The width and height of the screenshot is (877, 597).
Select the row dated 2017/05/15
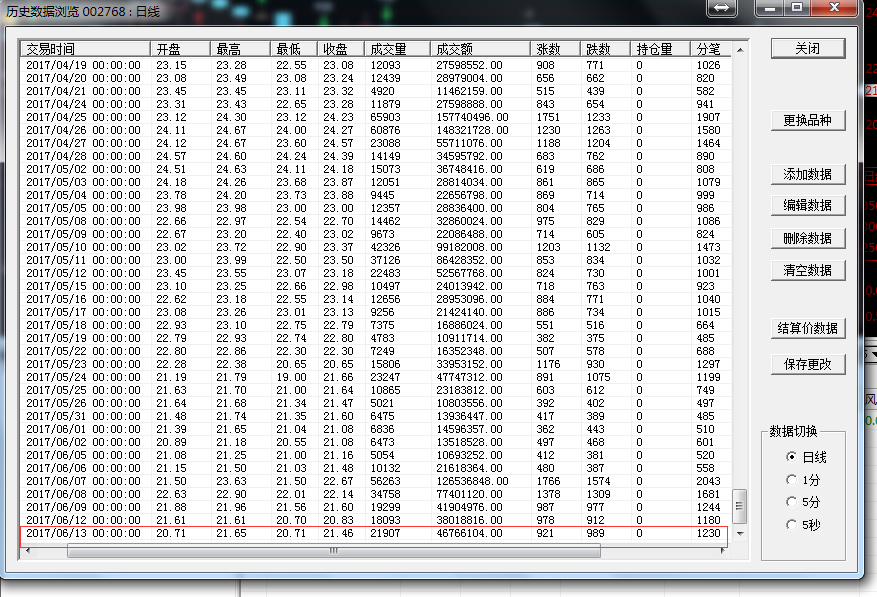pos(374,286)
